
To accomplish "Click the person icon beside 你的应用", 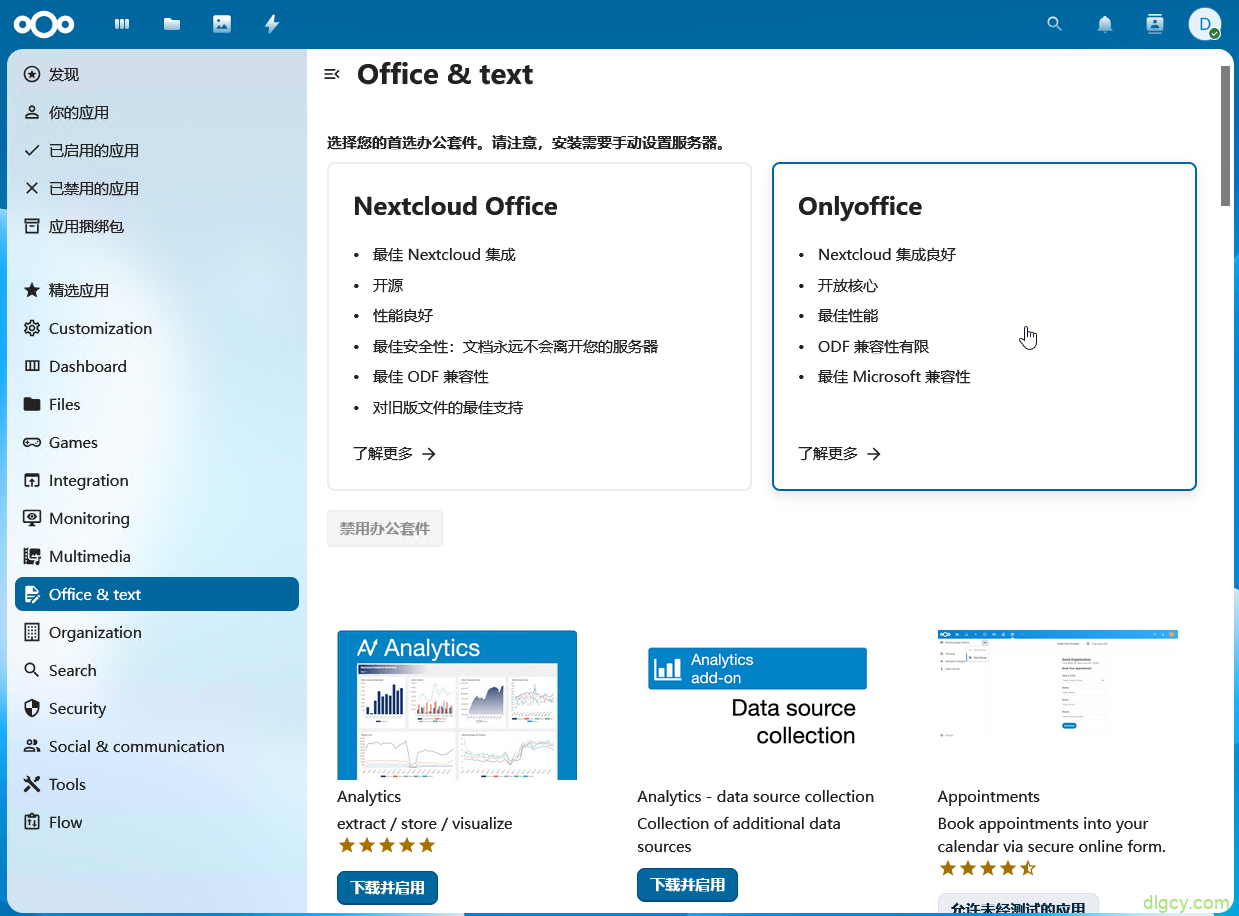I will (32, 112).
